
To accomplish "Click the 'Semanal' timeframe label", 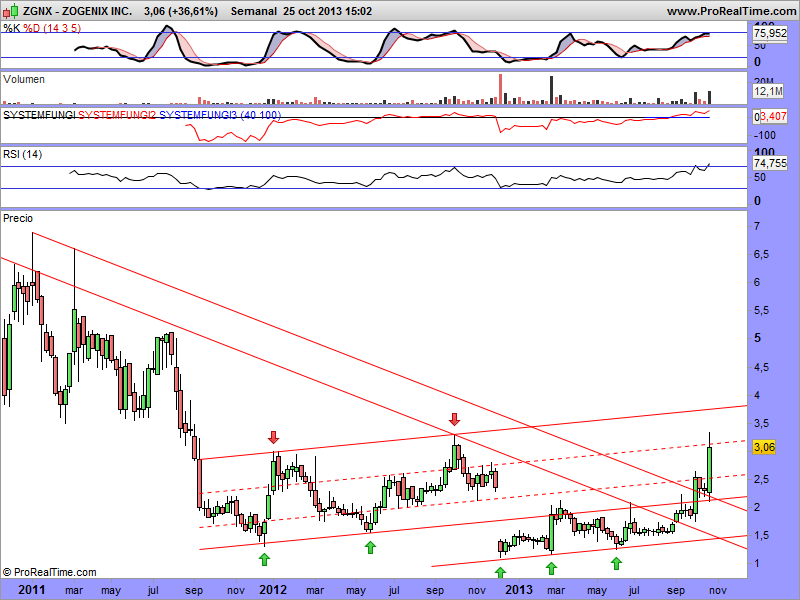I will click(254, 11).
